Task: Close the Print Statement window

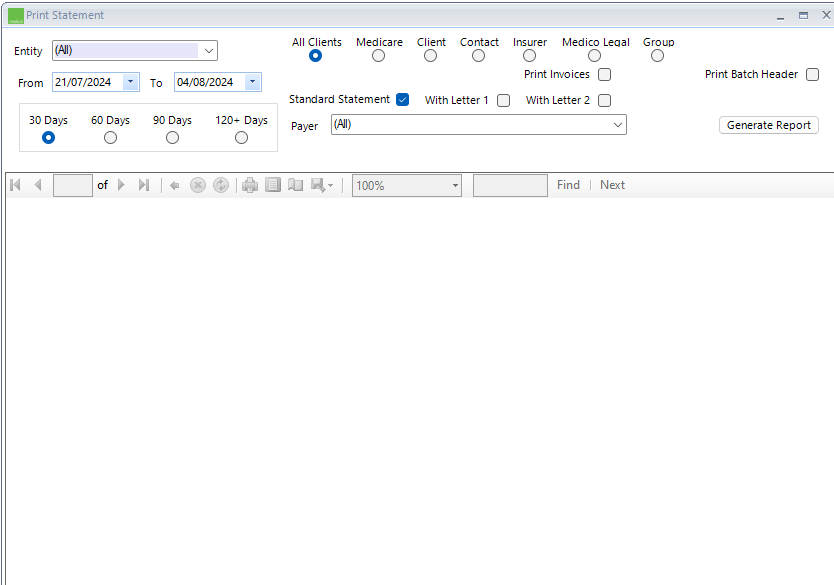Action: (x=826, y=15)
